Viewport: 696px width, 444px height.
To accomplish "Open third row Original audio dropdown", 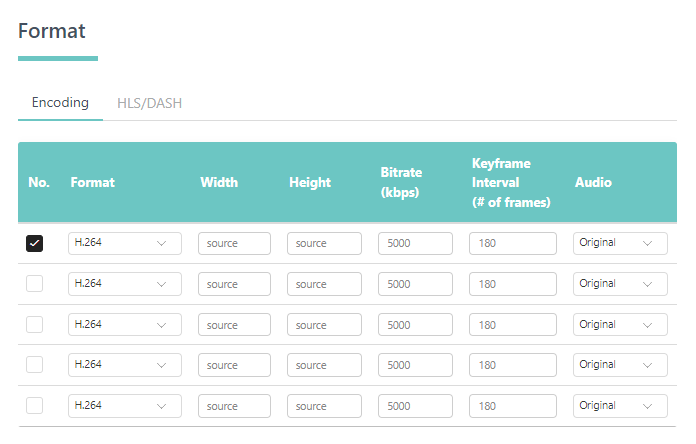I will [x=620, y=325].
